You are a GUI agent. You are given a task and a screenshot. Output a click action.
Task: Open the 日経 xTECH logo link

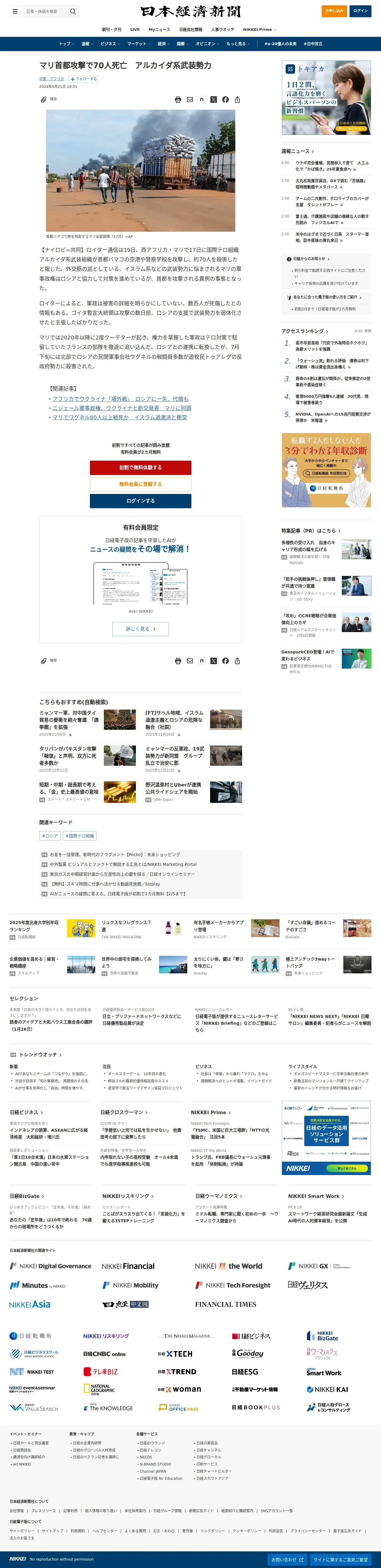[175, 1354]
